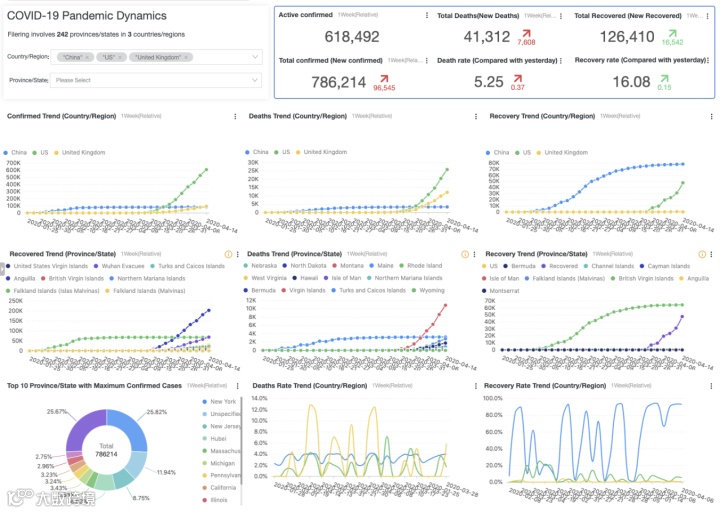Open Recovery Trend Province chart menu
The image size is (720, 513).
711,254
